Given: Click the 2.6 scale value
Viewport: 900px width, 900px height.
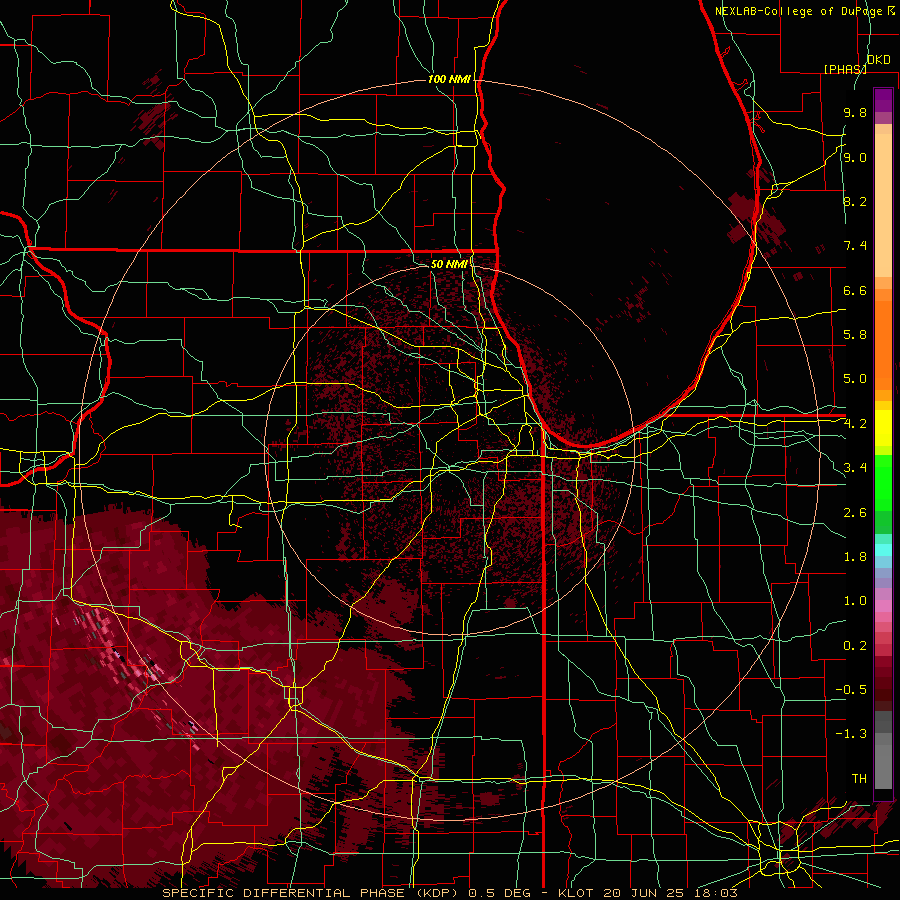Looking at the screenshot, I should pos(855,513).
